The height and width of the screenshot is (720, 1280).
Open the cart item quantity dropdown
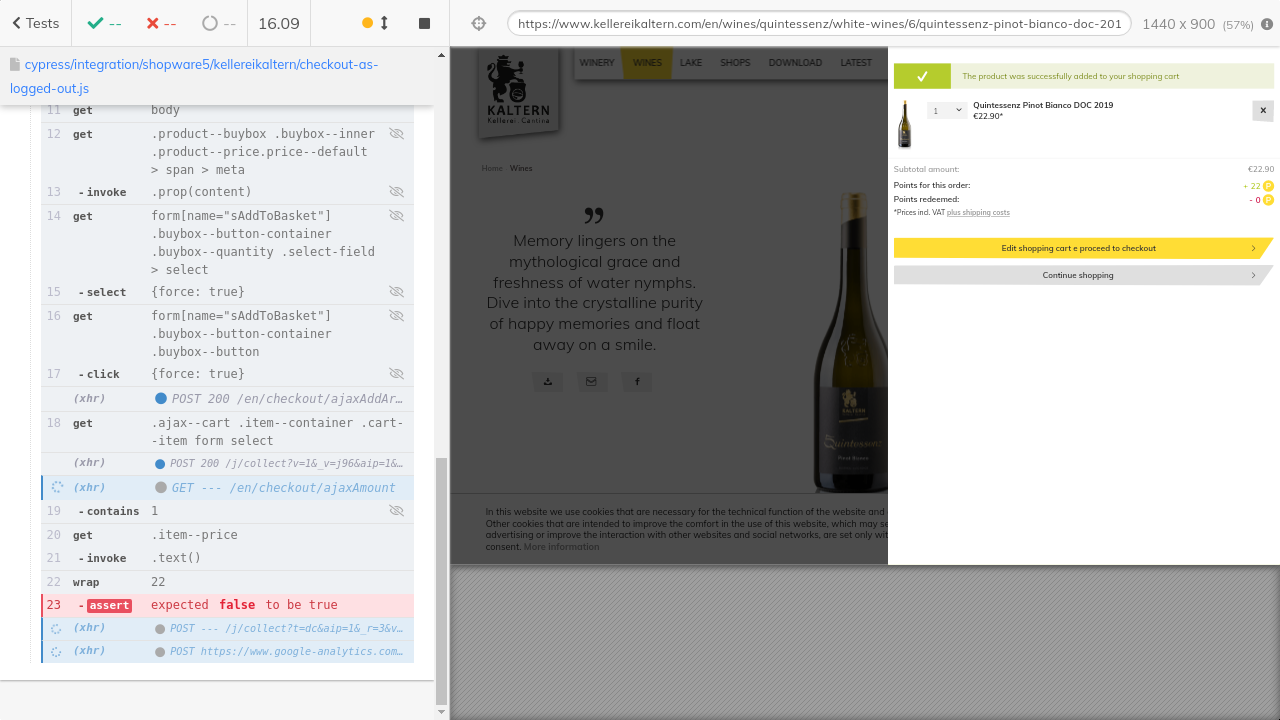pos(946,111)
